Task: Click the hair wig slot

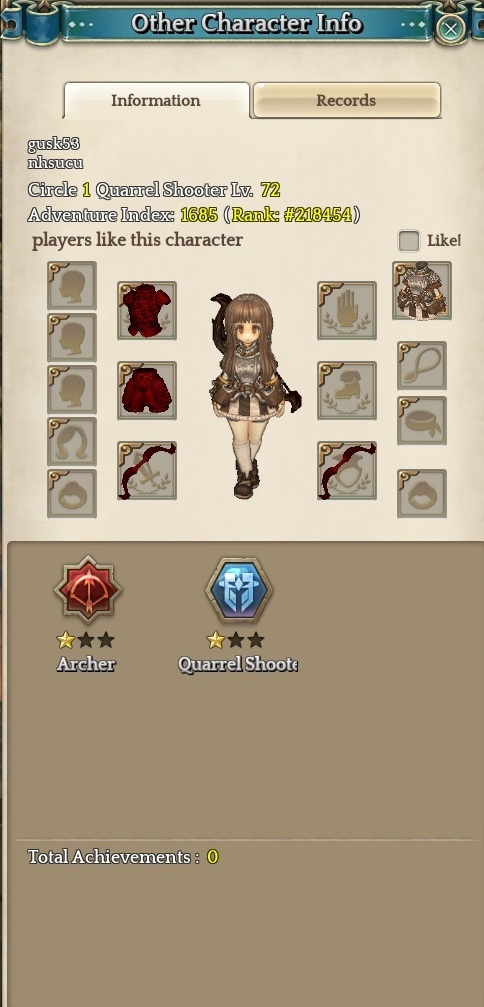Action: 72,441
